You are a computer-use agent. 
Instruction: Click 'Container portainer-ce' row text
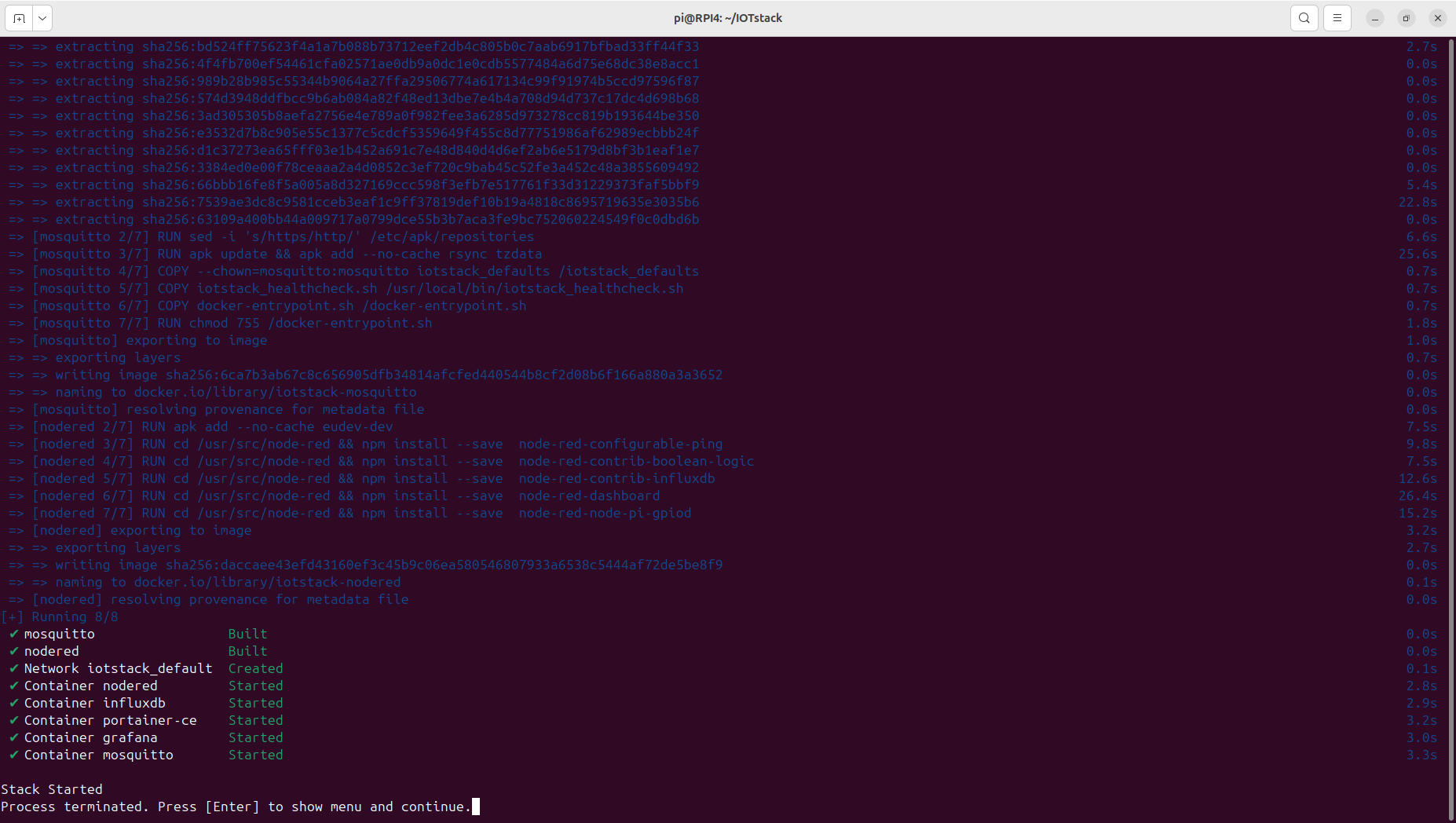[110, 720]
